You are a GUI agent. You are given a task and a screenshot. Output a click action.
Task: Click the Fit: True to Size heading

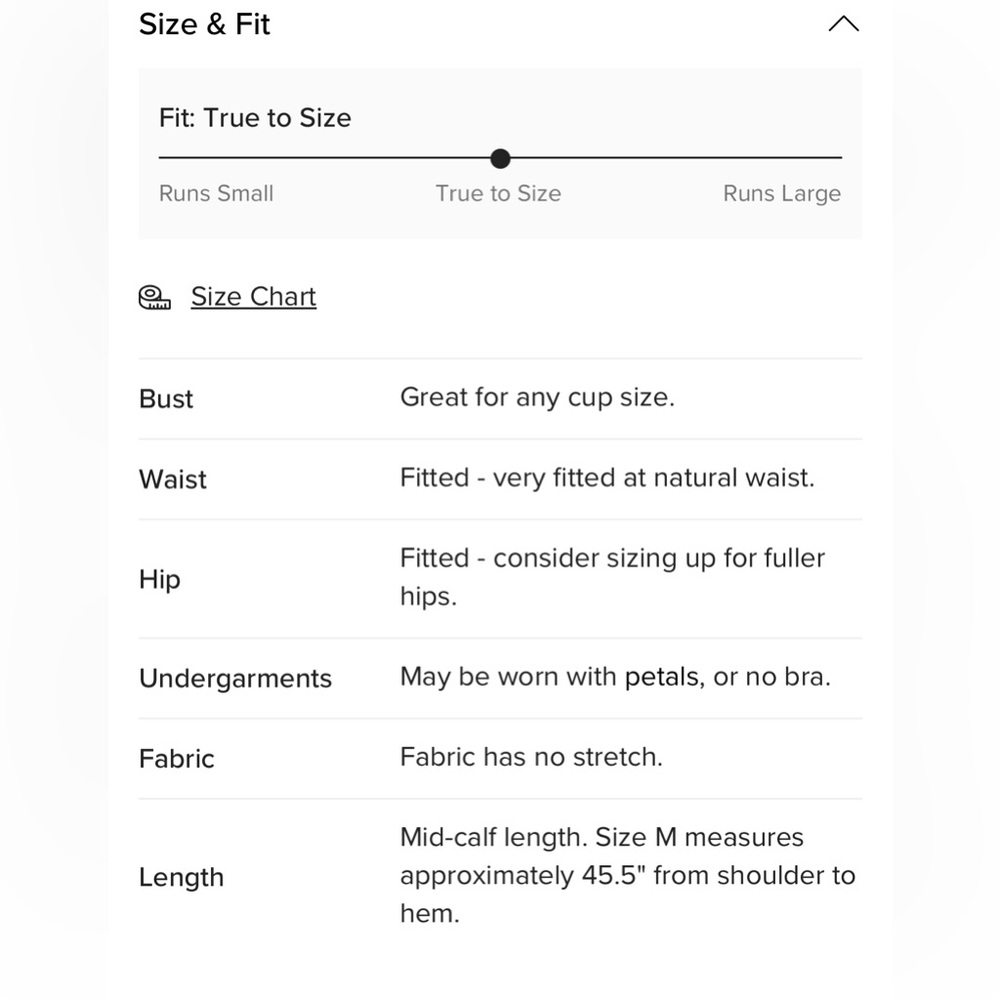click(x=255, y=118)
